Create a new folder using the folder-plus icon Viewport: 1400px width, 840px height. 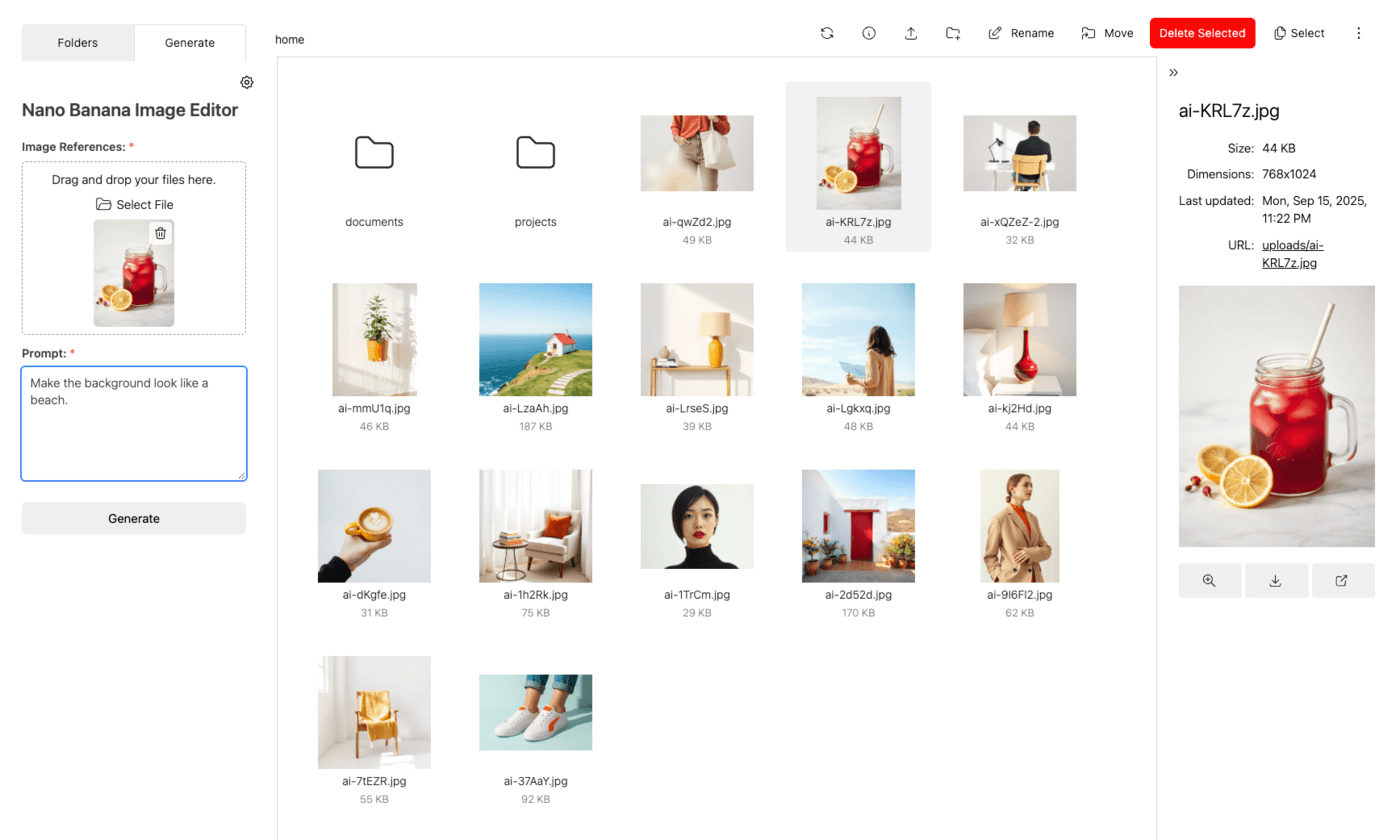coord(953,32)
